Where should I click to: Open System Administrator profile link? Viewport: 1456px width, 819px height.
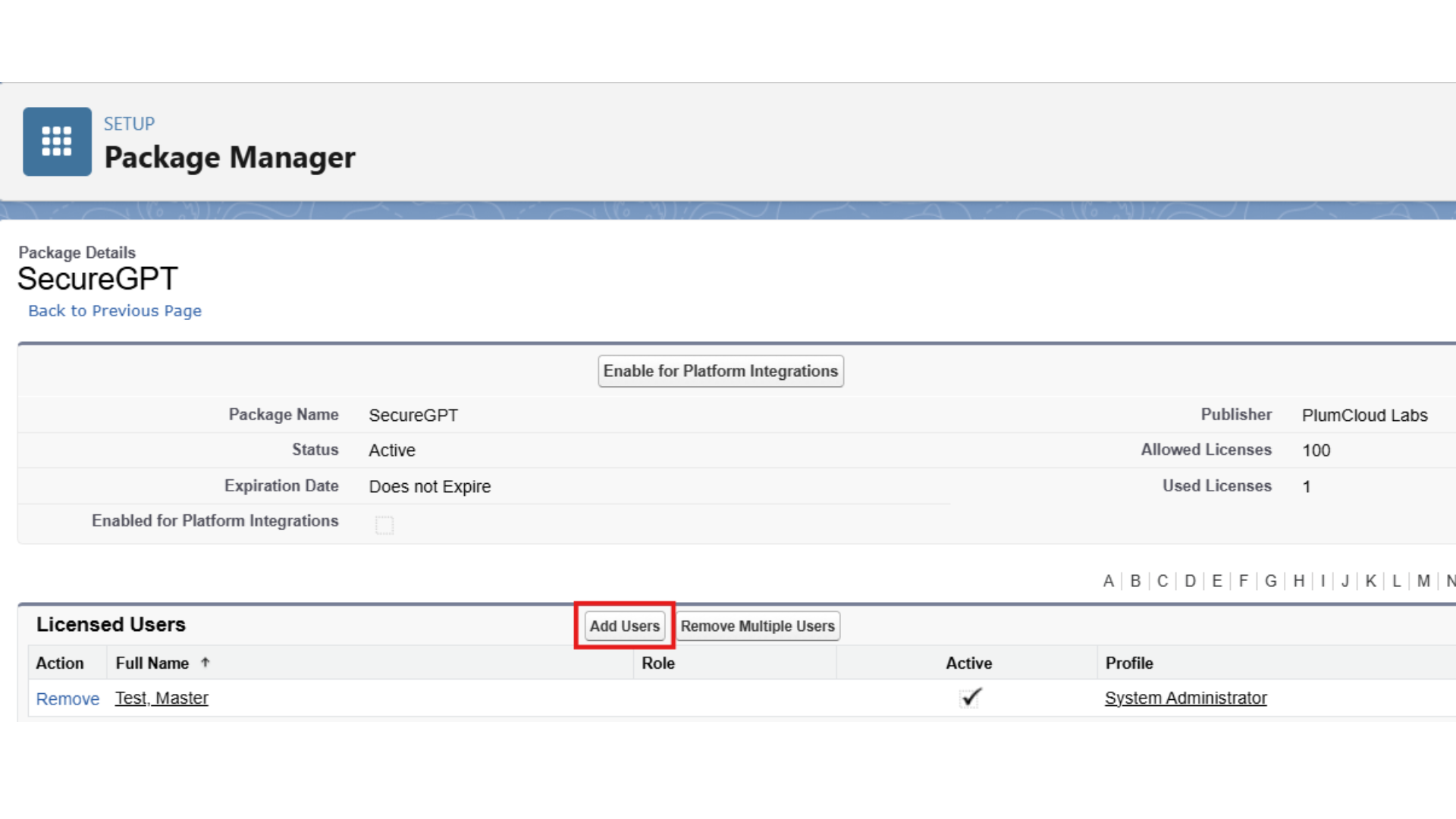tap(1185, 698)
